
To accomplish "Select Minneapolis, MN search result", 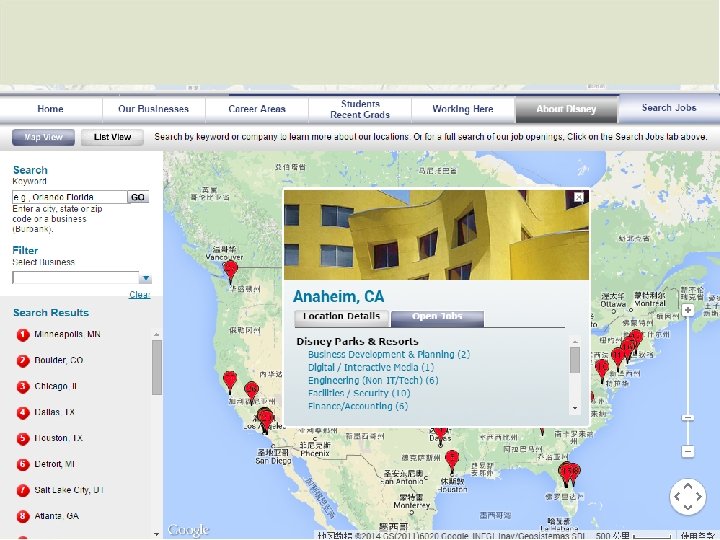I will click(x=67, y=334).
